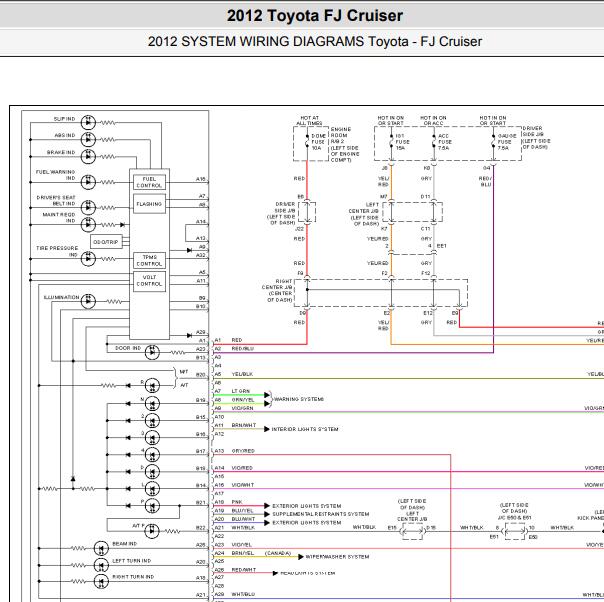
Task: Click the RED/BLU wire label at A2
Action: tap(243, 349)
